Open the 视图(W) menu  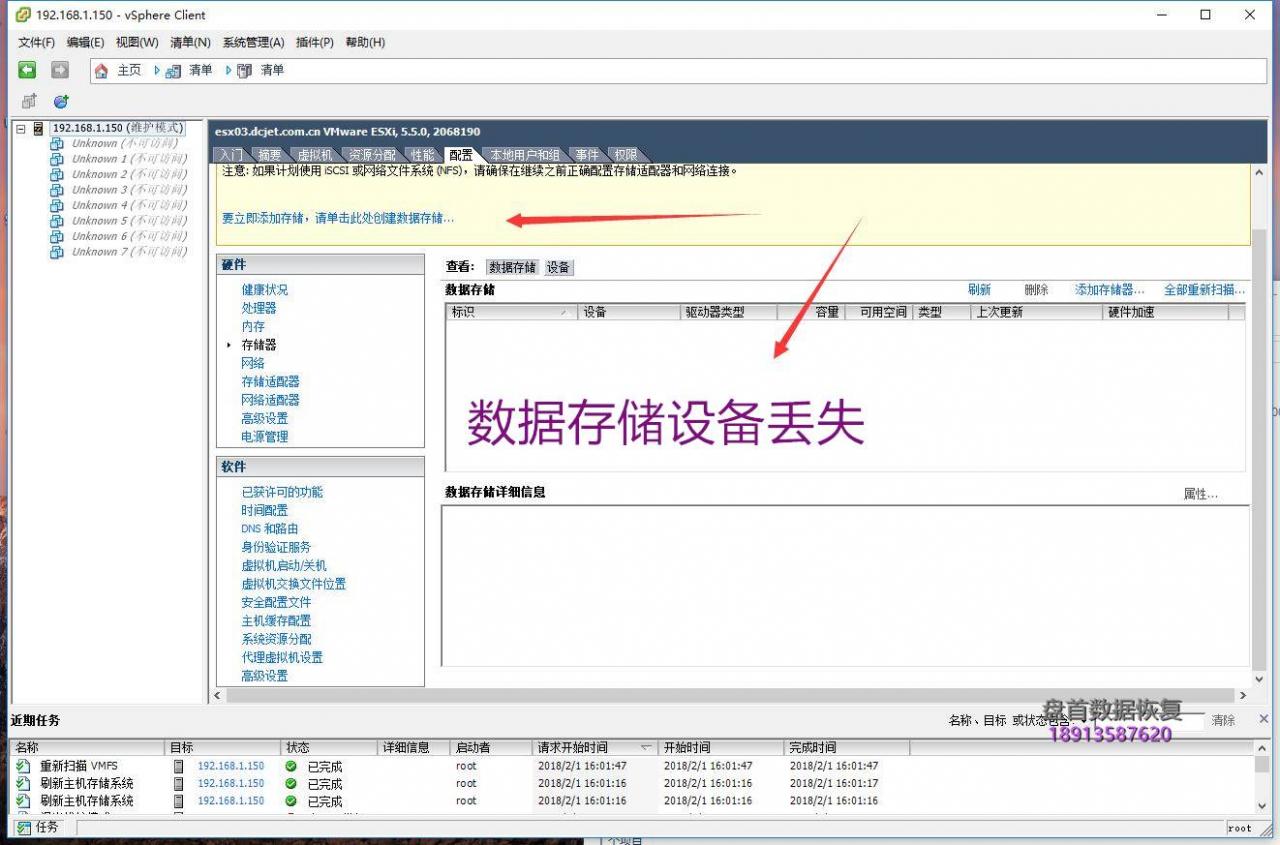coord(137,42)
